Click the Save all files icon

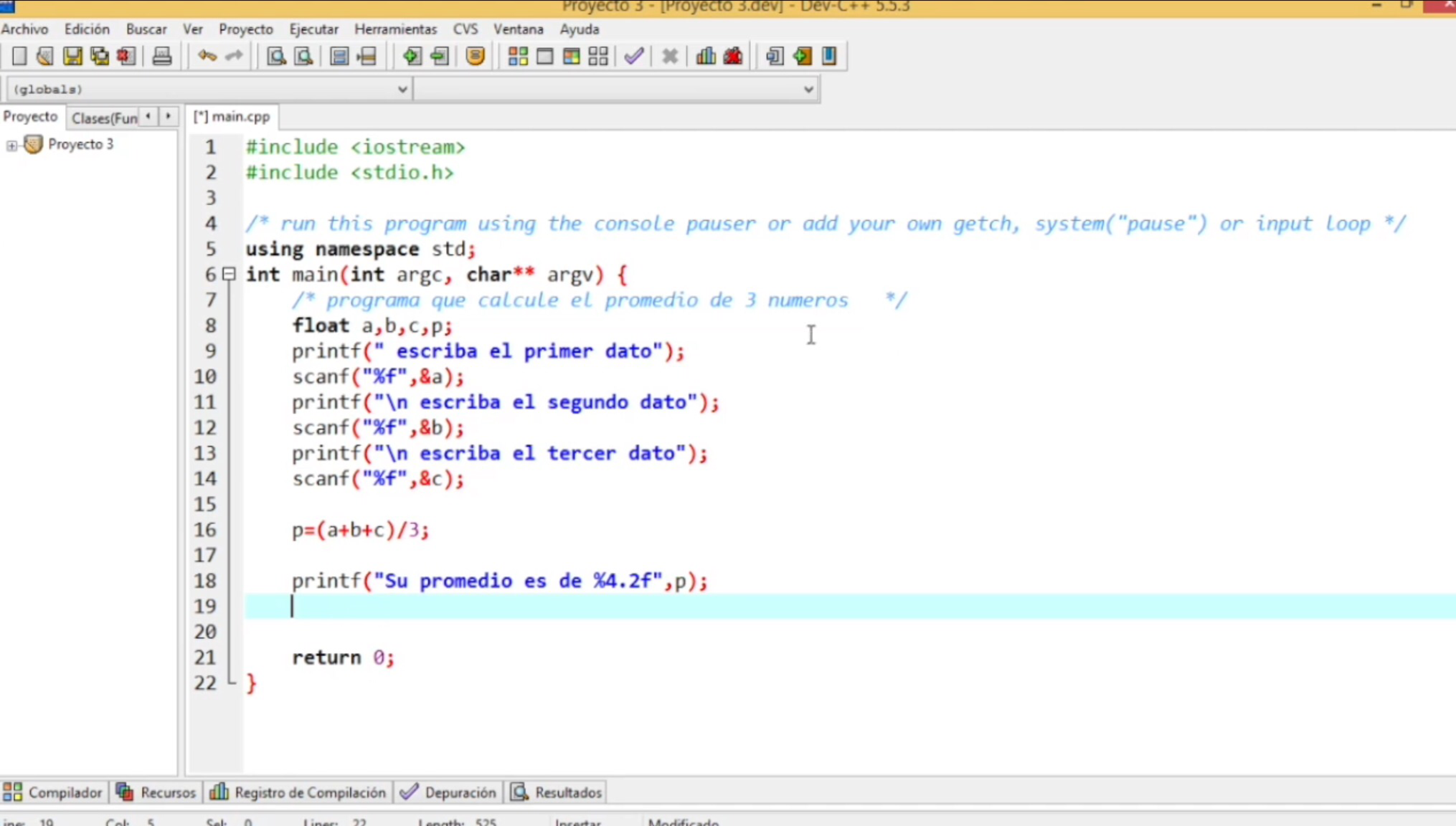(x=100, y=56)
